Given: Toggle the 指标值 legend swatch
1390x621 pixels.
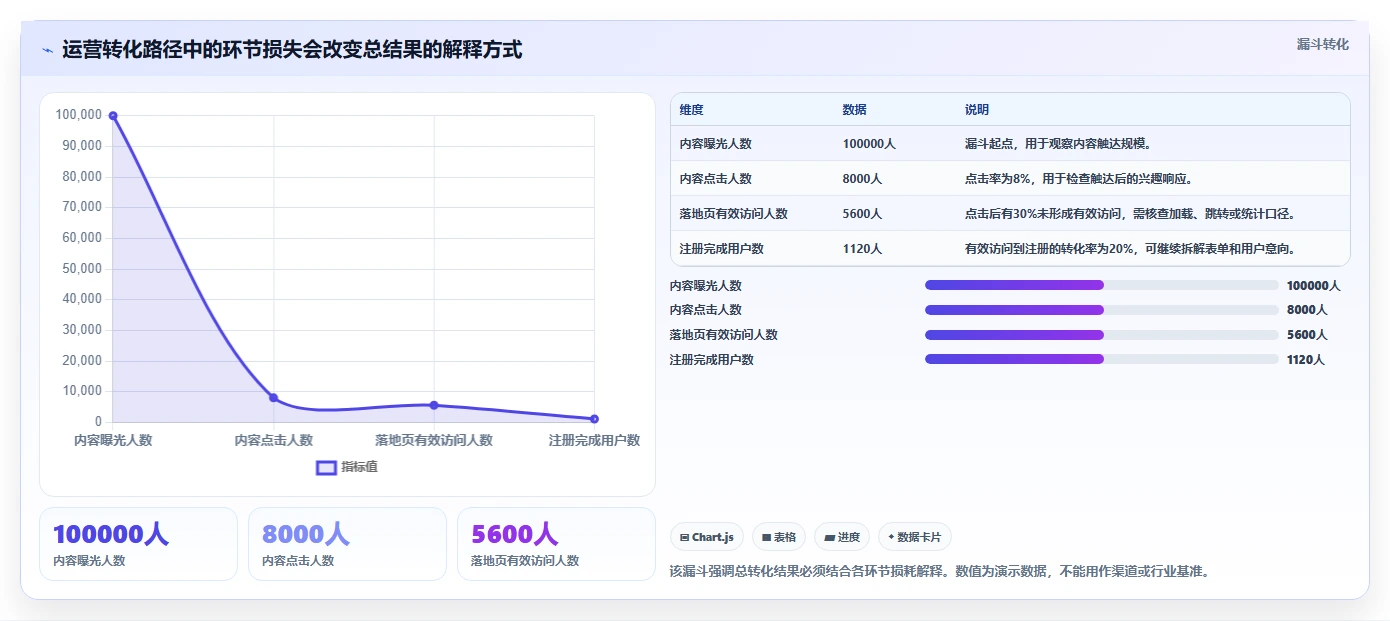Looking at the screenshot, I should tap(326, 467).
